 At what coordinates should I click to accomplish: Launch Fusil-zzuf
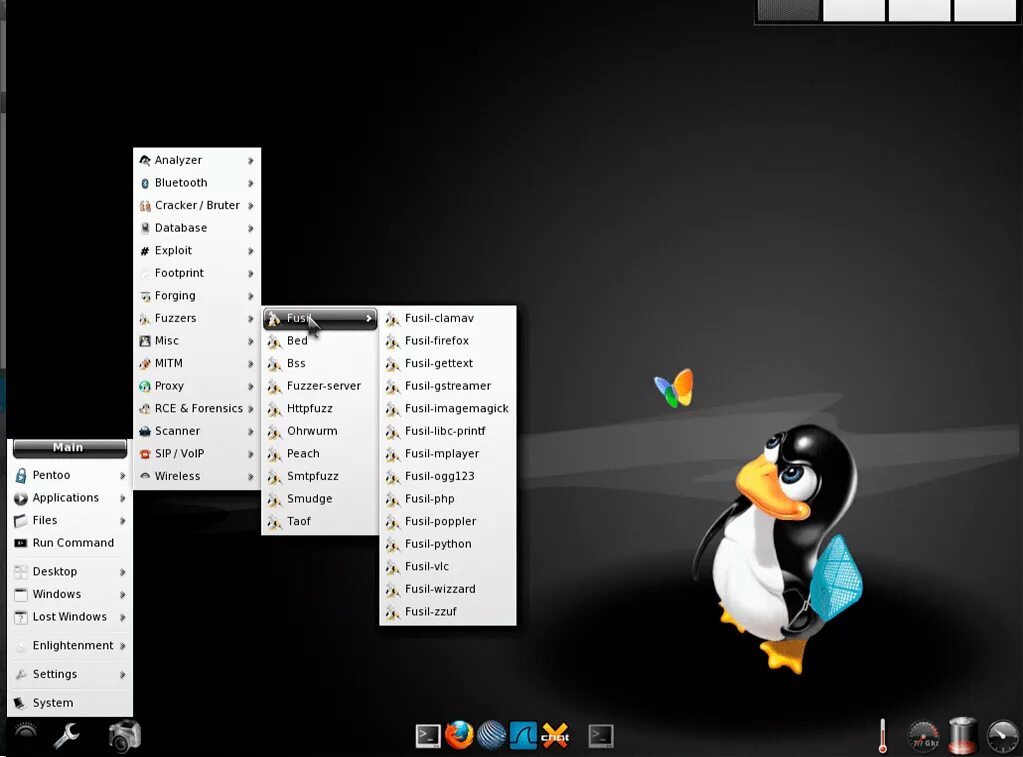pyautogui.click(x=448, y=612)
